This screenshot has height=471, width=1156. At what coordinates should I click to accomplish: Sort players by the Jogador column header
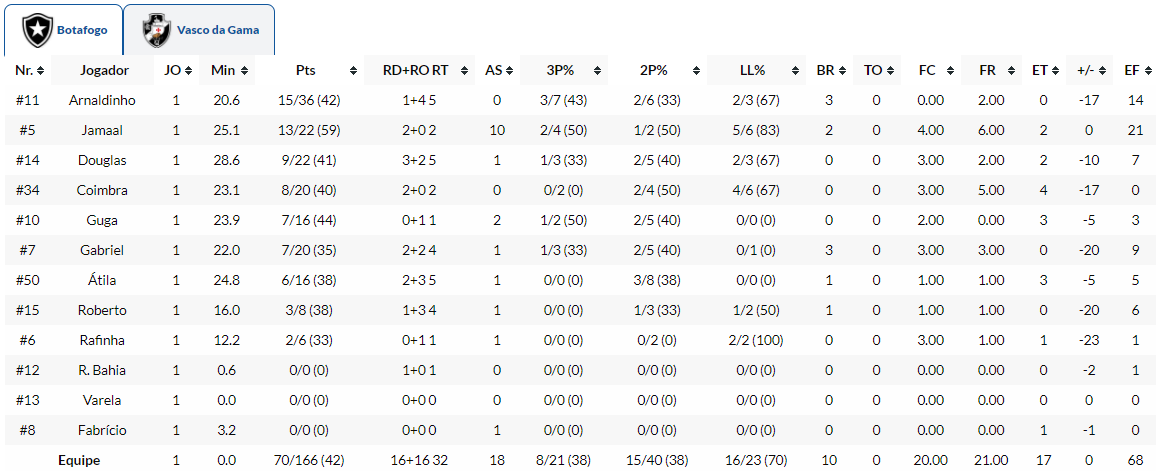(104, 70)
